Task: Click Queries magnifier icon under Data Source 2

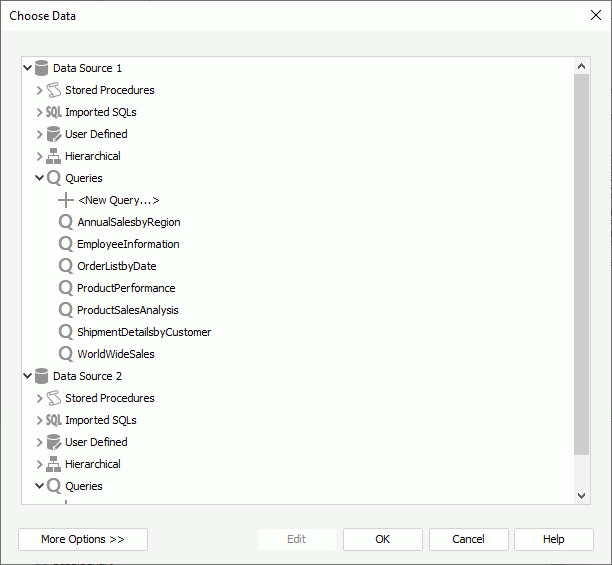Action: click(x=54, y=486)
